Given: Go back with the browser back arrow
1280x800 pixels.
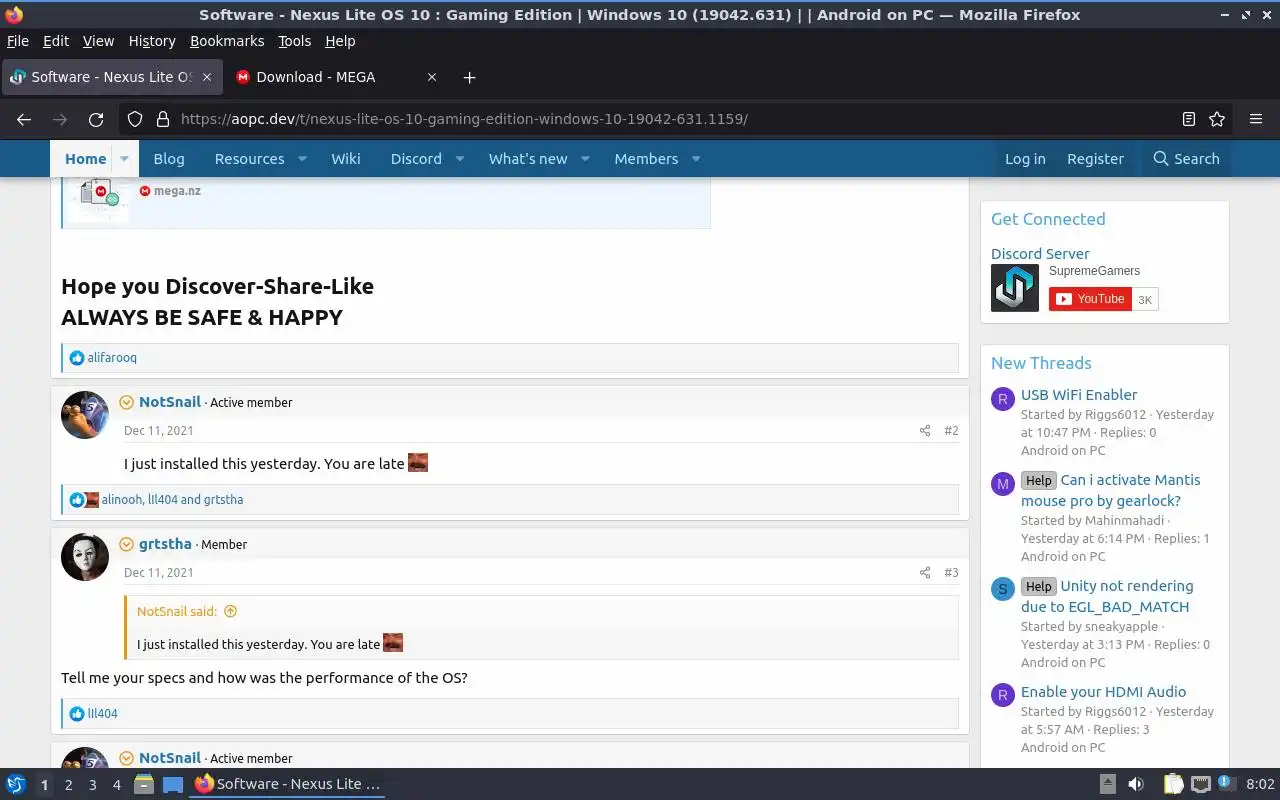Looking at the screenshot, I should (24, 119).
